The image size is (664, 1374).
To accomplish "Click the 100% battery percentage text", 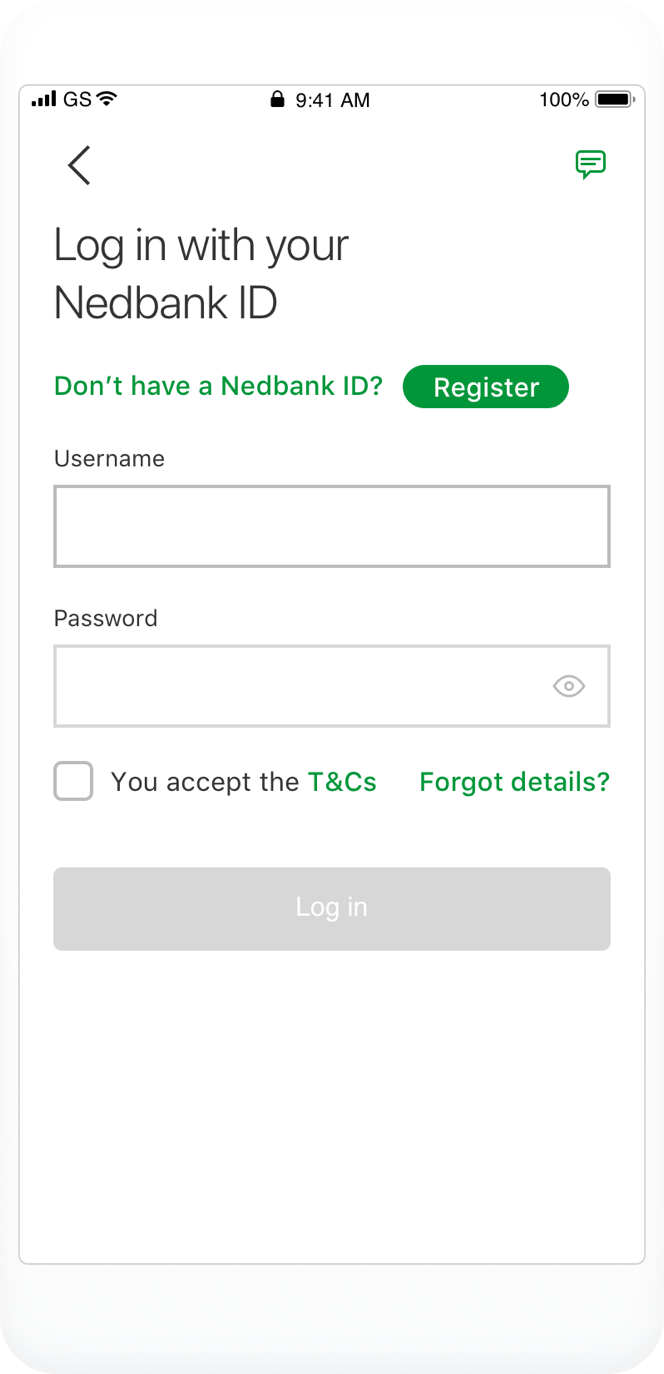I will pyautogui.click(x=564, y=99).
